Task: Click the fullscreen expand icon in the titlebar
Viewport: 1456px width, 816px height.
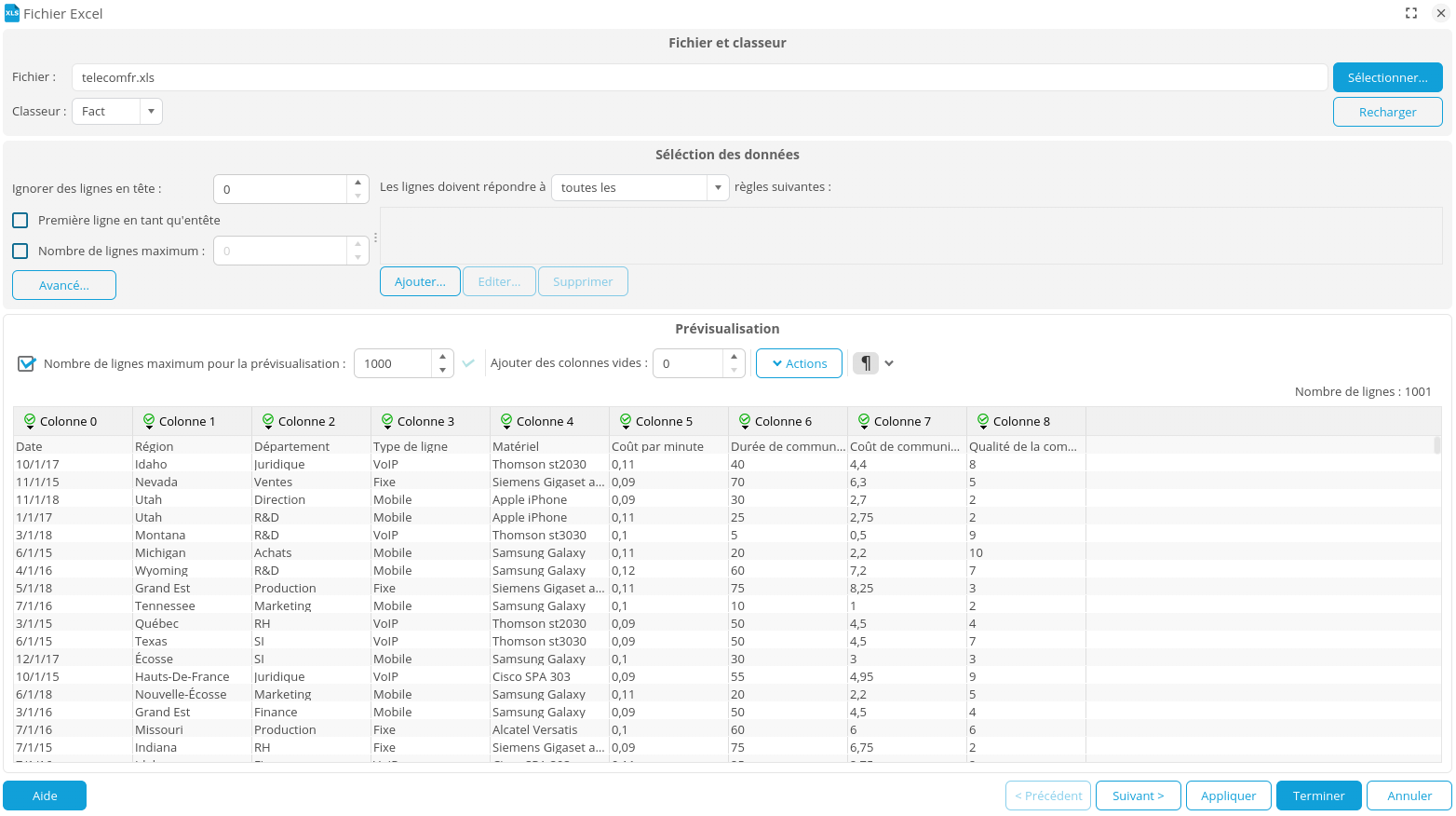Action: click(1411, 13)
